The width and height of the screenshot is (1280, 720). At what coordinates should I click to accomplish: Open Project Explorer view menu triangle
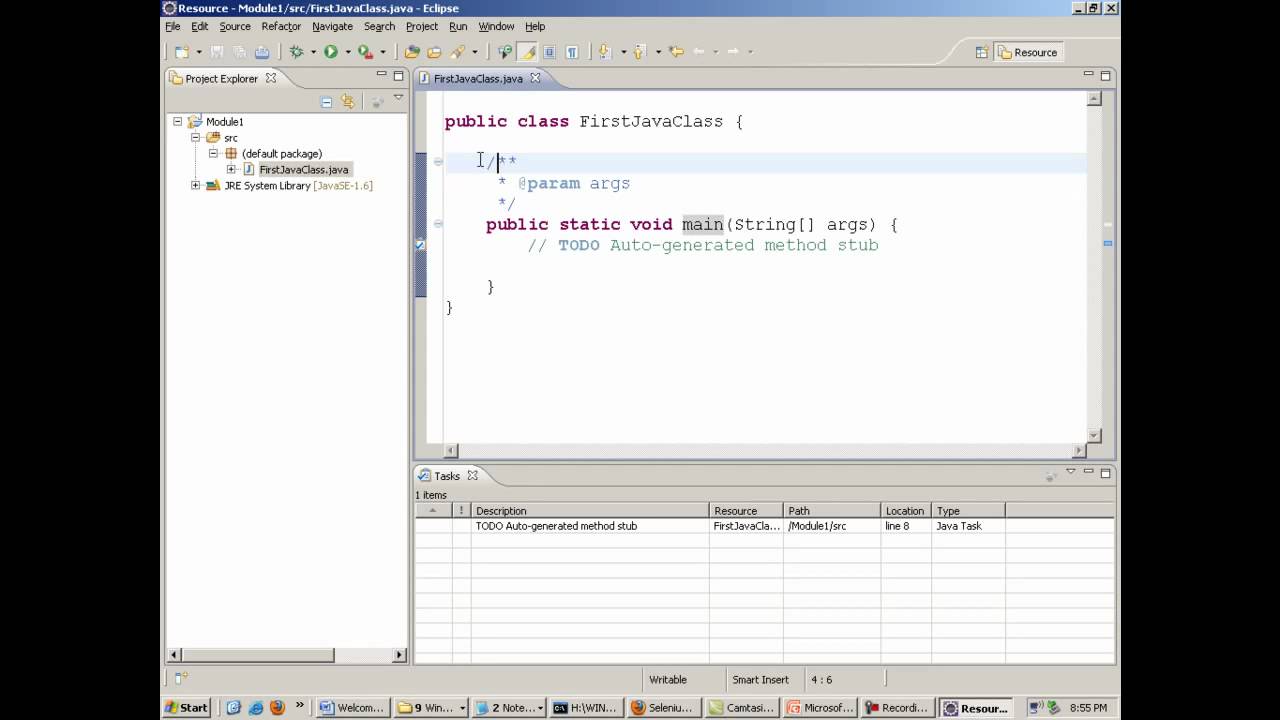[398, 98]
